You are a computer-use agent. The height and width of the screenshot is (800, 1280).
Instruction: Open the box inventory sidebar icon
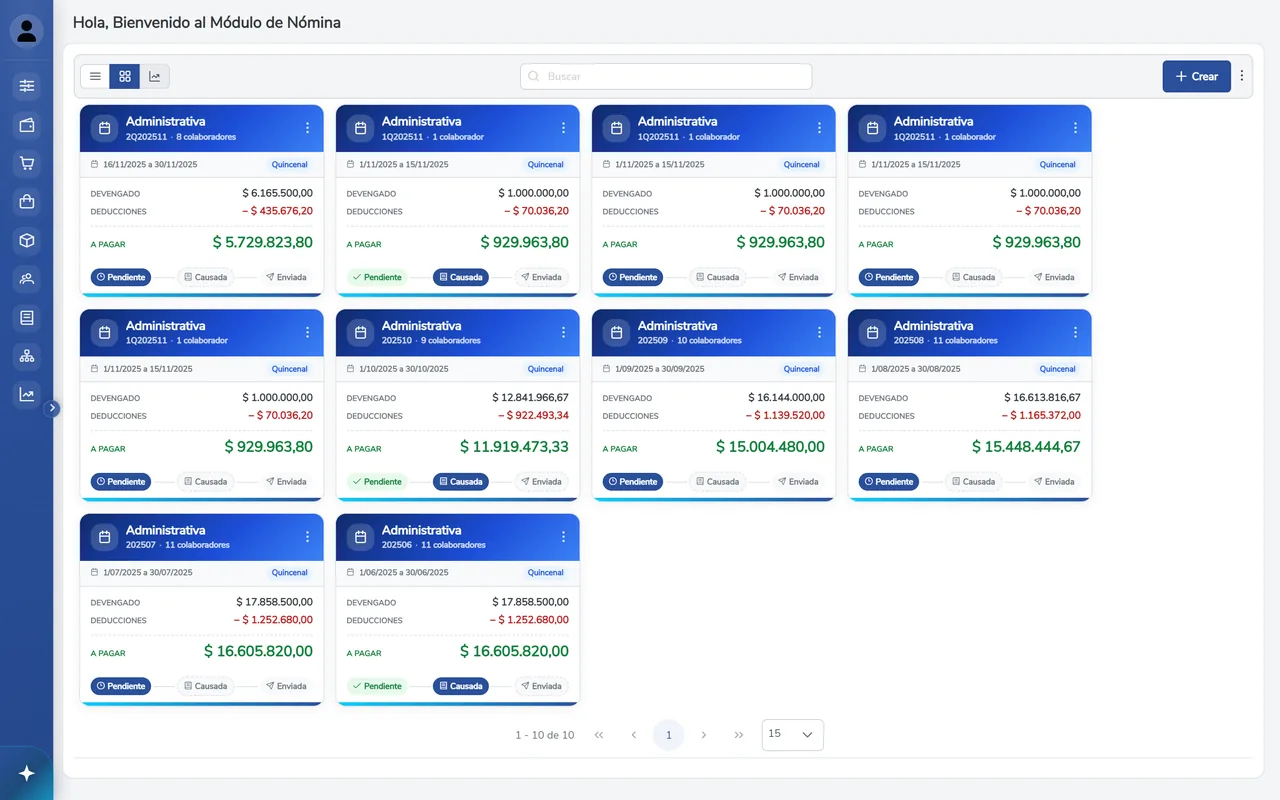coord(27,240)
